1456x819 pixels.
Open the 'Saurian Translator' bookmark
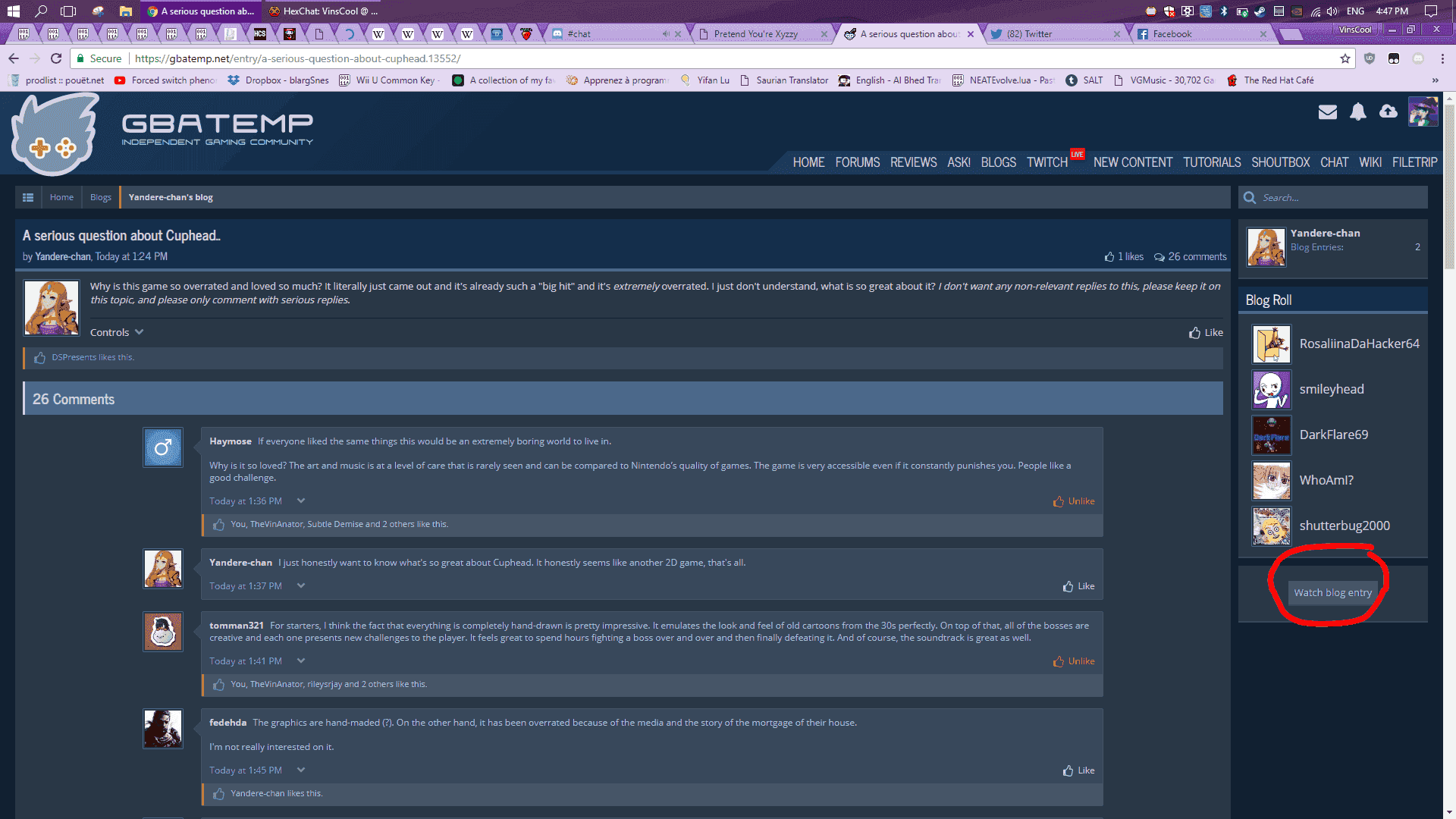click(784, 80)
